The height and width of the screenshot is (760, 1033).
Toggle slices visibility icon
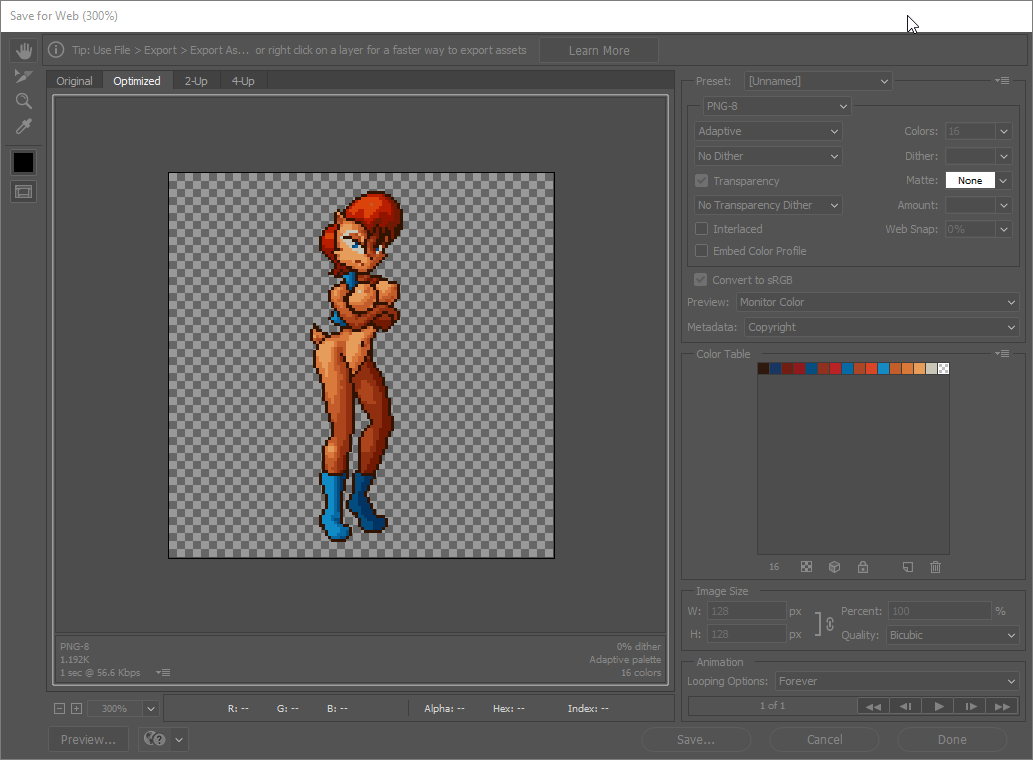point(24,191)
